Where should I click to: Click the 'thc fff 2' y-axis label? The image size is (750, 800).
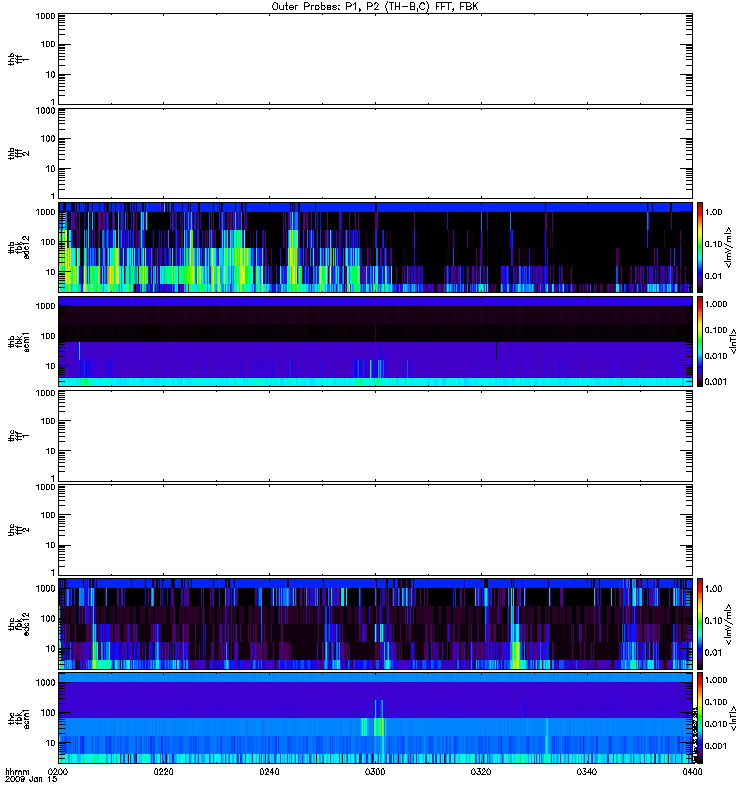(19, 530)
